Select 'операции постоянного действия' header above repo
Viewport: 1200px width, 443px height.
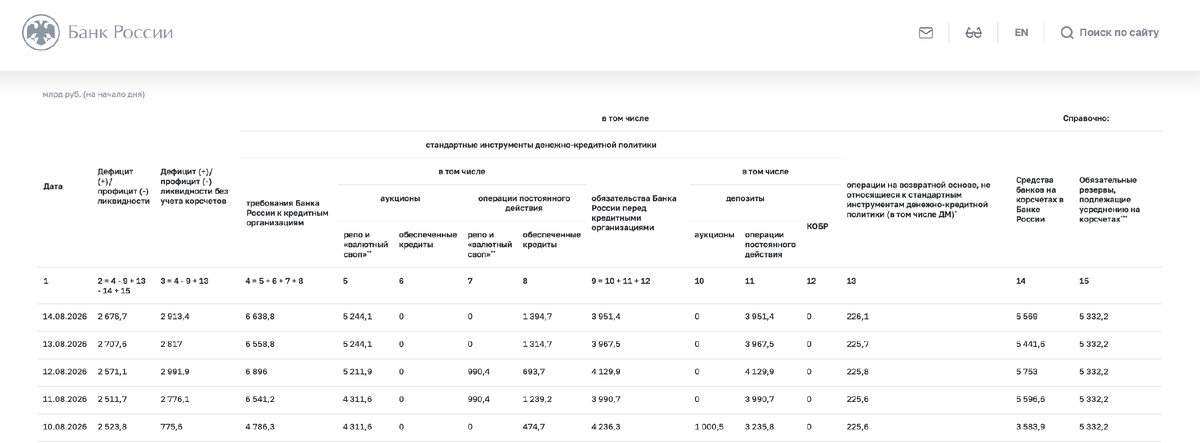point(524,204)
